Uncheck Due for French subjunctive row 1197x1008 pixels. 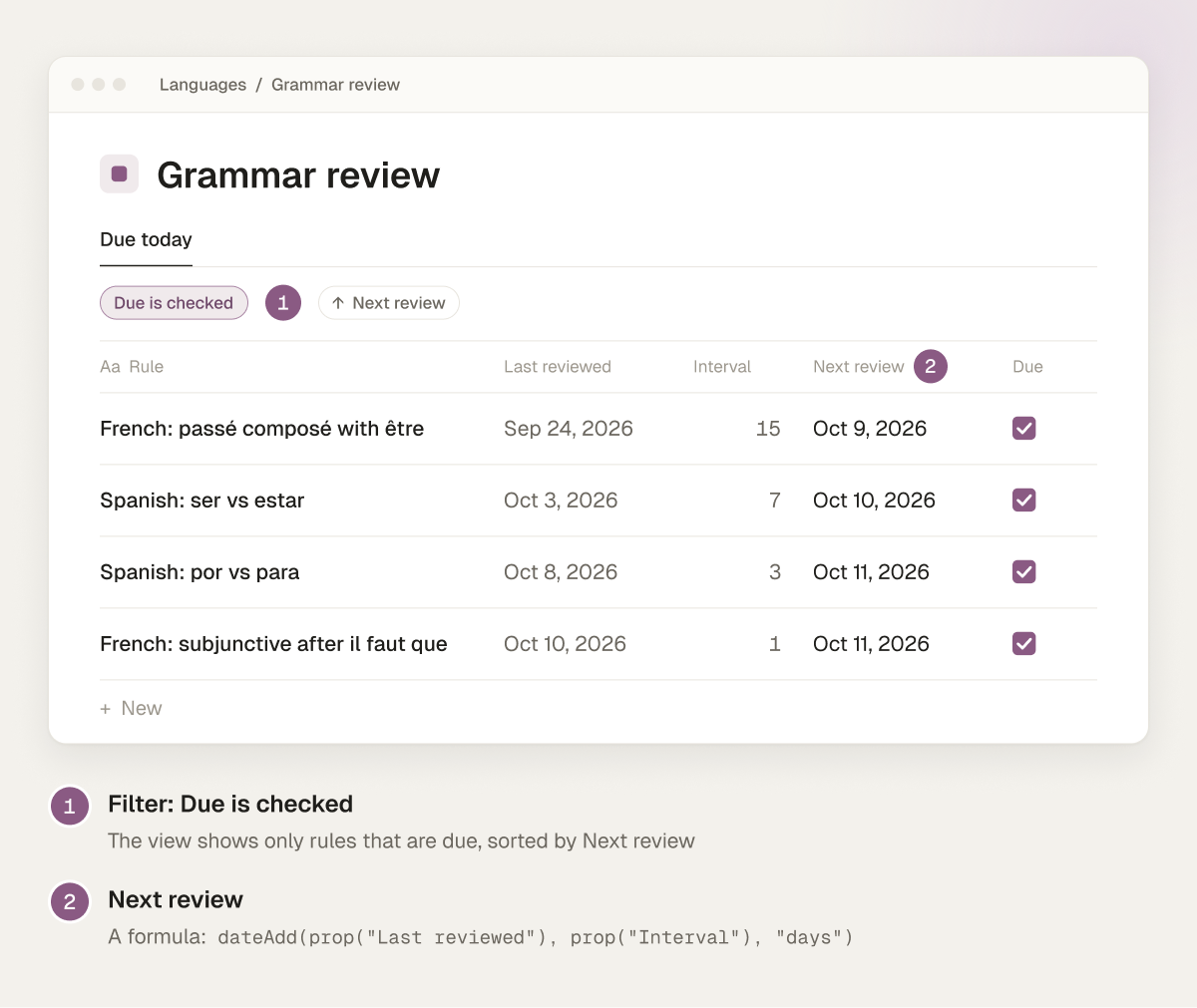pyautogui.click(x=1024, y=644)
